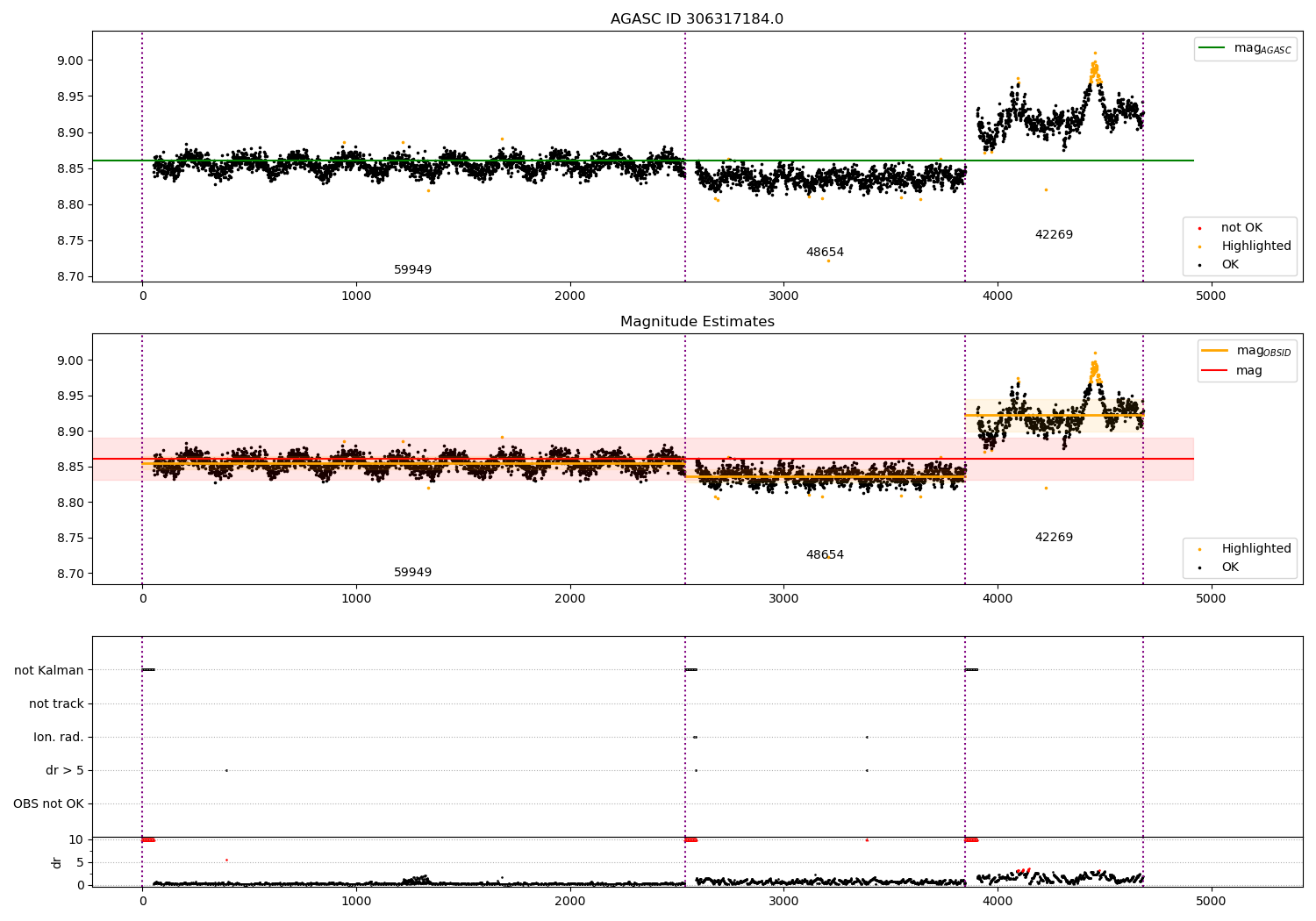This screenshot has width=1316, height=921.
Task: Click the 'dr > 5' axis label
Action: point(65,770)
